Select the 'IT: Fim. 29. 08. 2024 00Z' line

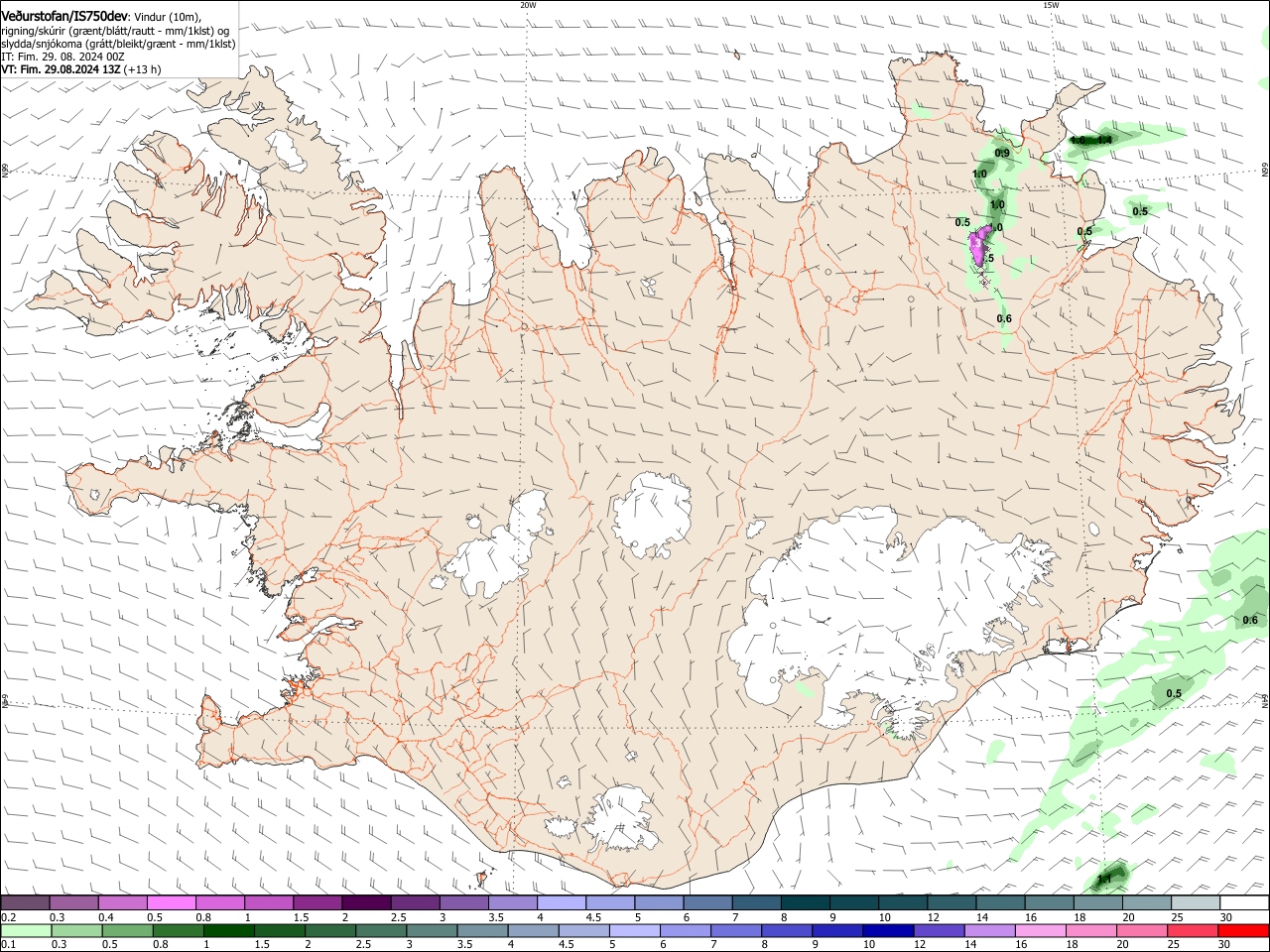[63, 57]
